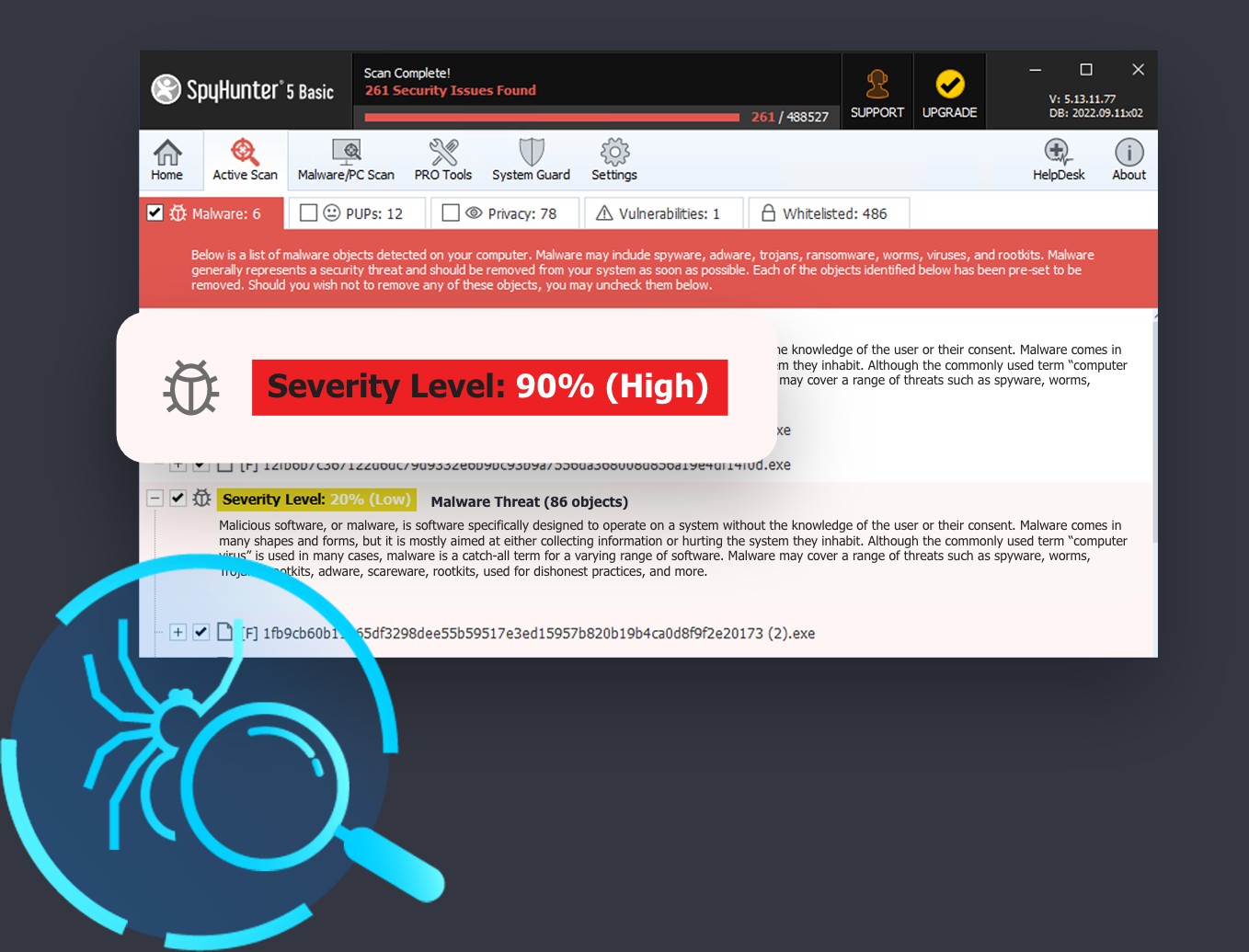This screenshot has width=1249, height=952.
Task: Open HelpDesk
Action: click(1057, 158)
